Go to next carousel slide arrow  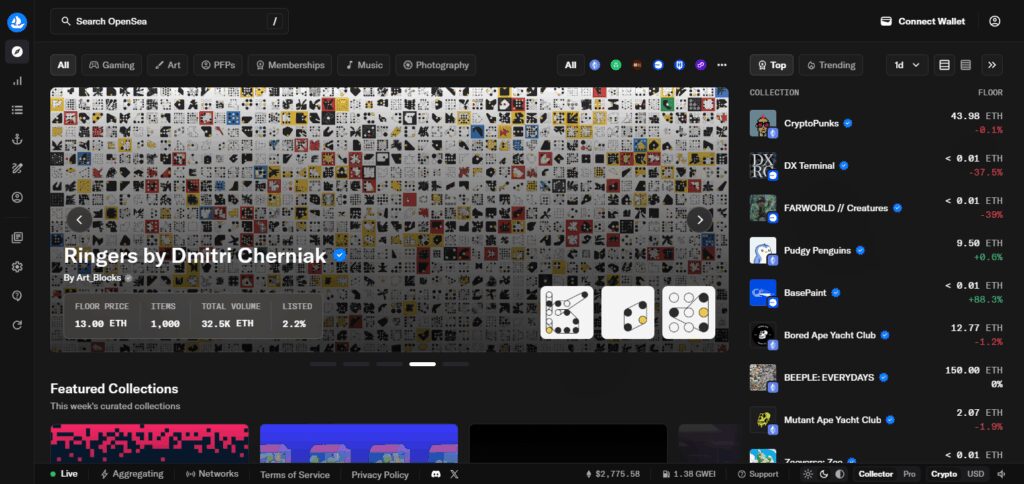coord(699,219)
